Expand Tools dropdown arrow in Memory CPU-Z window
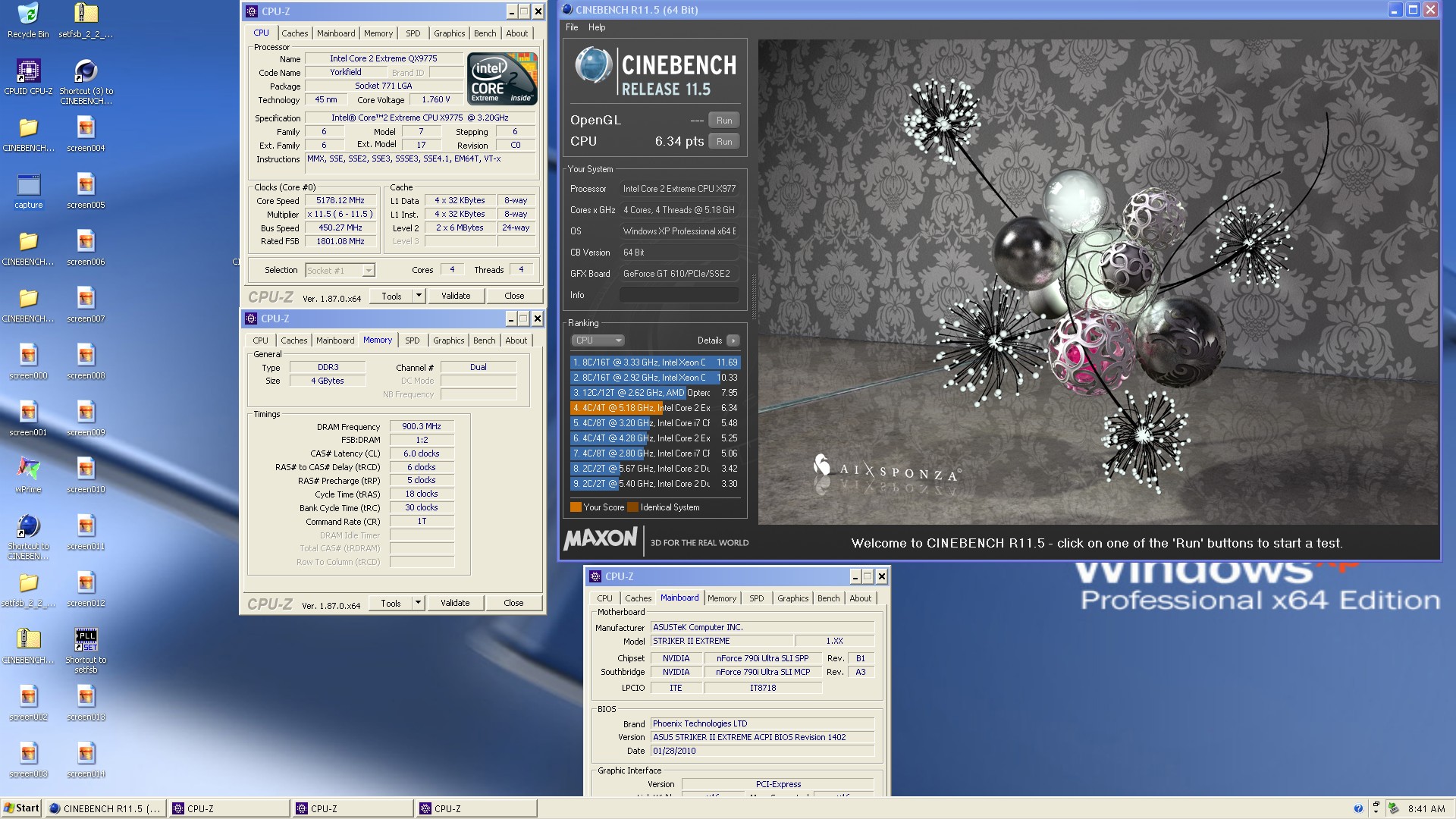Viewport: 1456px width, 819px height. click(x=418, y=603)
